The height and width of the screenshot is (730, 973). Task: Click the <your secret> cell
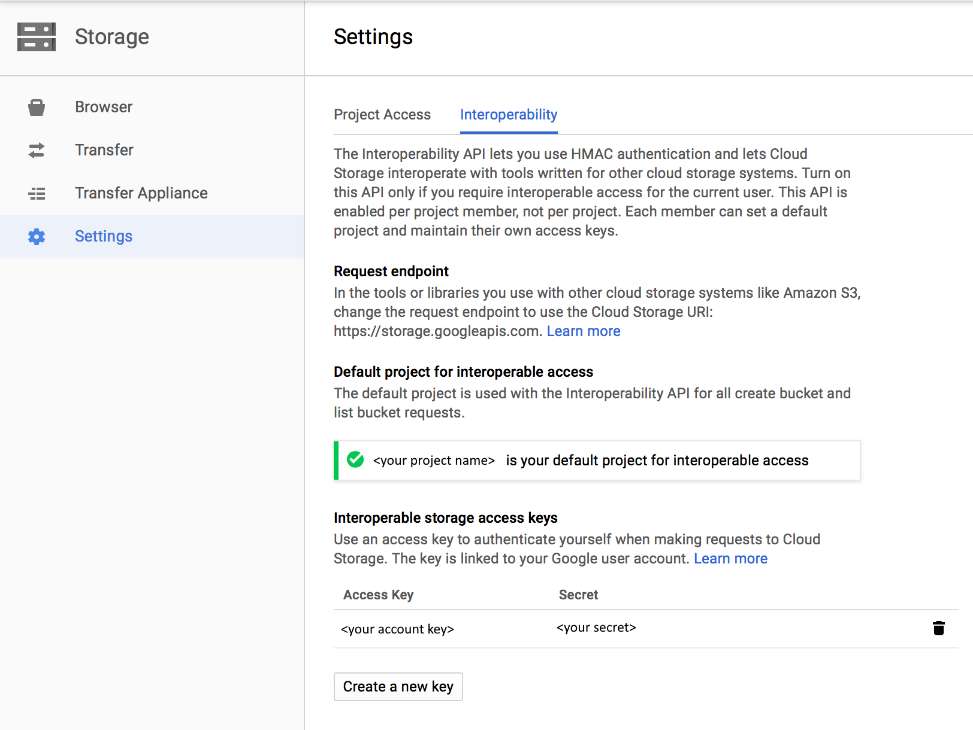pos(596,628)
